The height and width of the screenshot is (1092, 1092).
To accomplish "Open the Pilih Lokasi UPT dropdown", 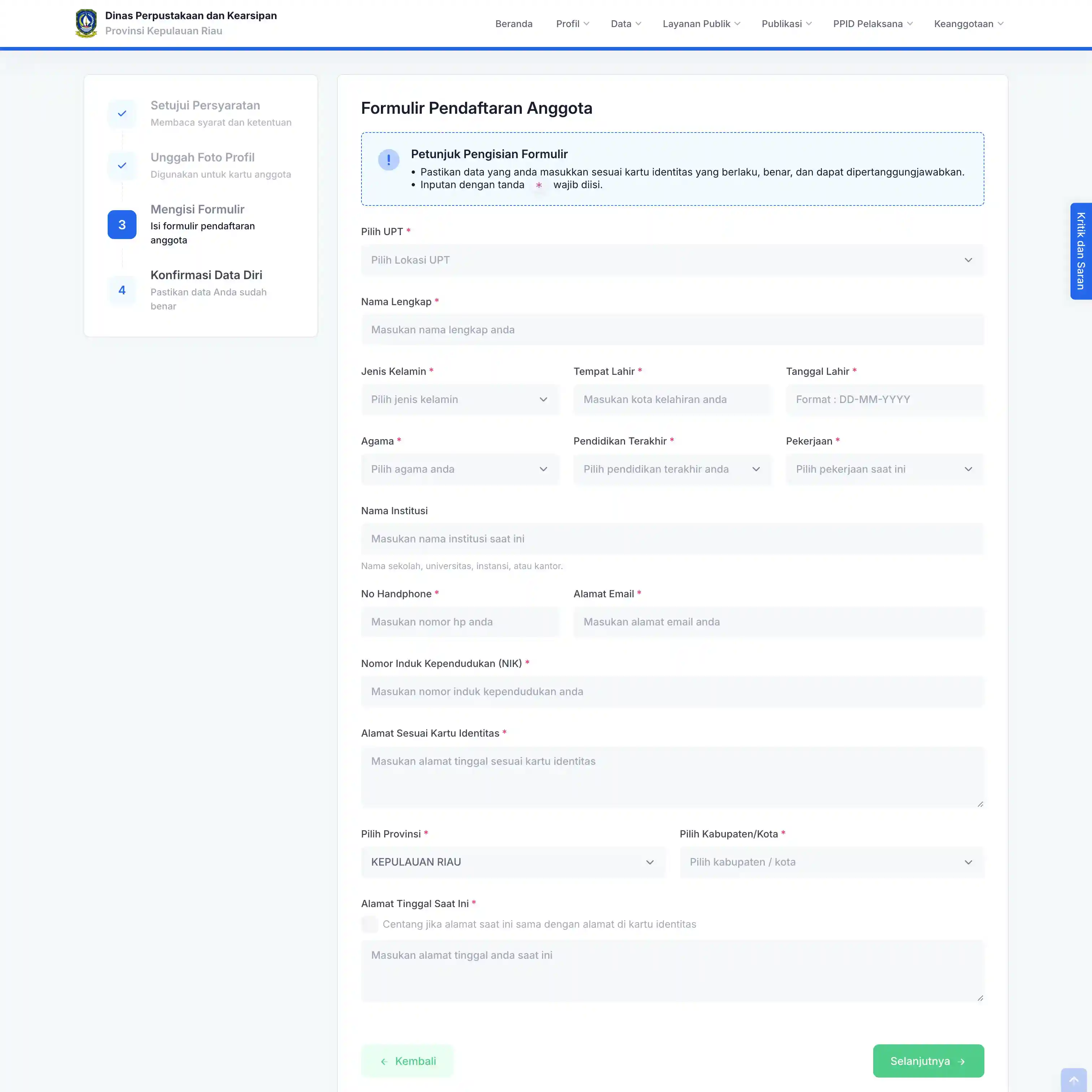I will point(672,260).
